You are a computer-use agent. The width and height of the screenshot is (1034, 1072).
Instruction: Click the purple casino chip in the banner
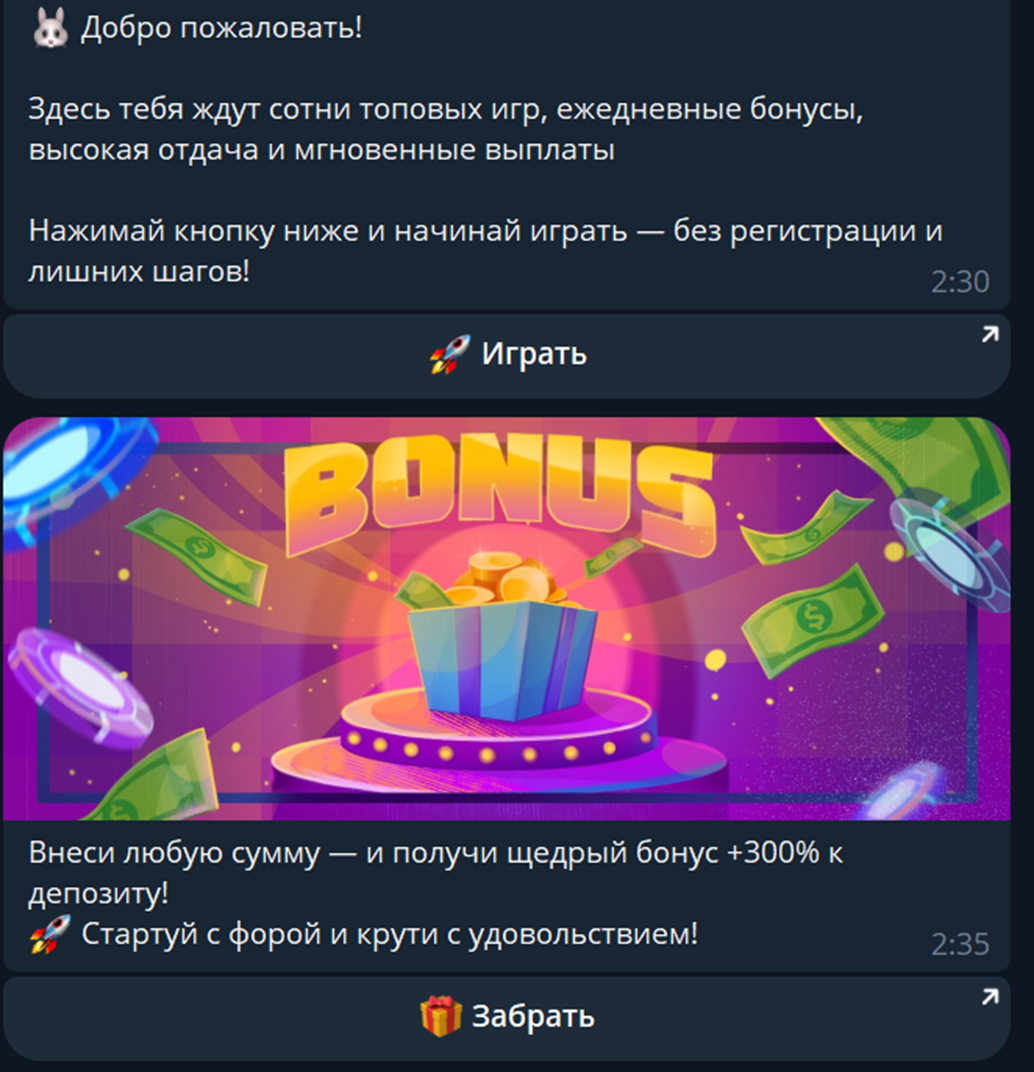pyautogui.click(x=80, y=688)
